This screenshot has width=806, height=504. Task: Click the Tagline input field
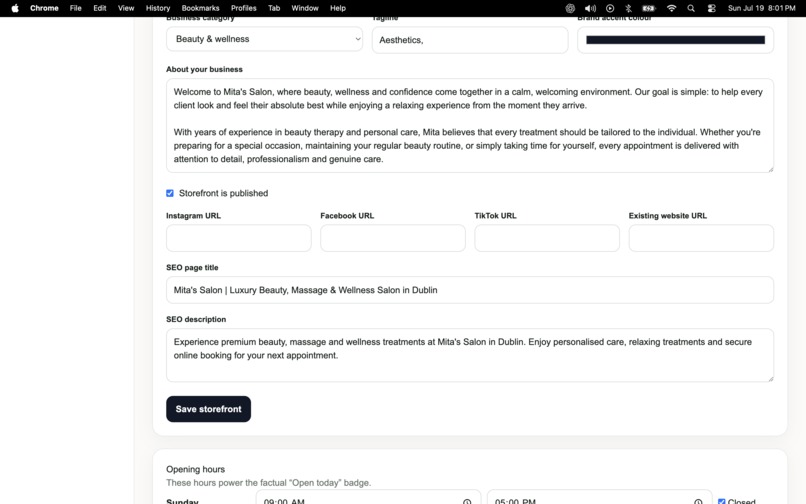pyautogui.click(x=470, y=40)
